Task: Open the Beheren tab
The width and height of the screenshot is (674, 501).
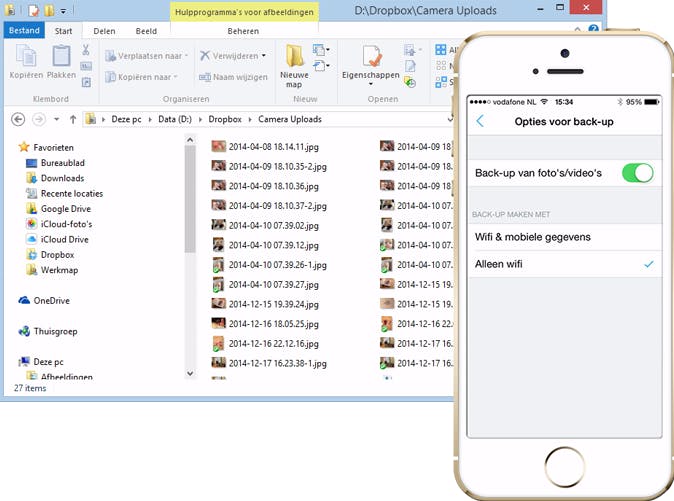Action: 243,31
